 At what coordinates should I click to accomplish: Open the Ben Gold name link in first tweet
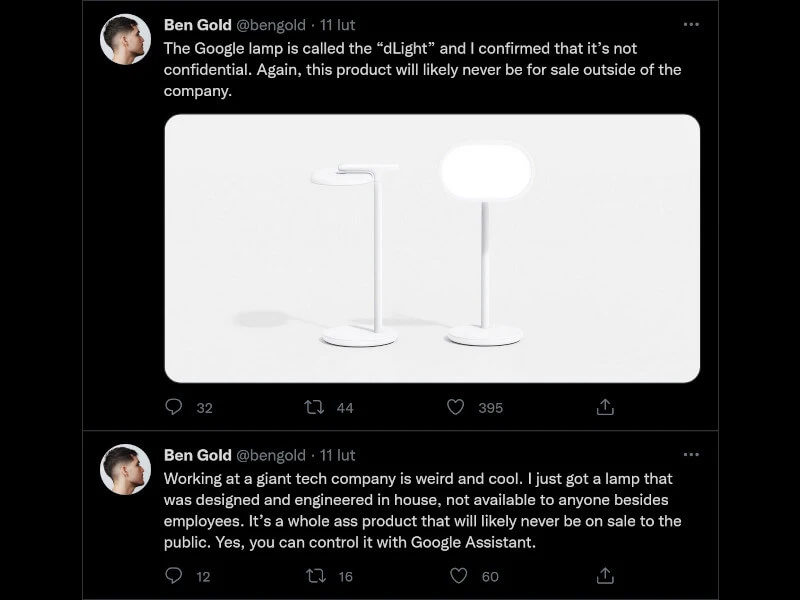pyautogui.click(x=197, y=25)
